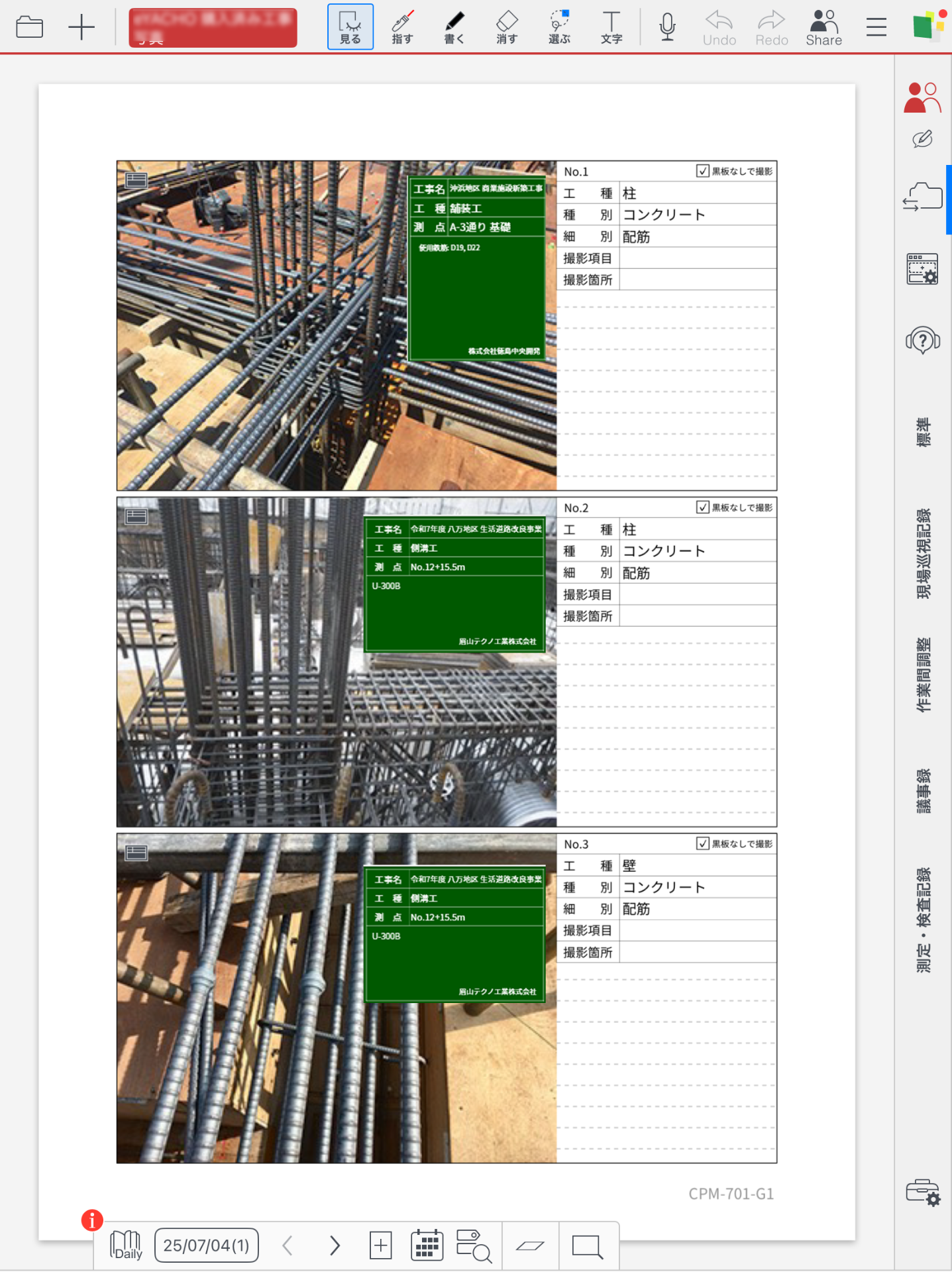Viewport: 952px width, 1272px height.
Task: Click the Redo button
Action: click(x=772, y=27)
